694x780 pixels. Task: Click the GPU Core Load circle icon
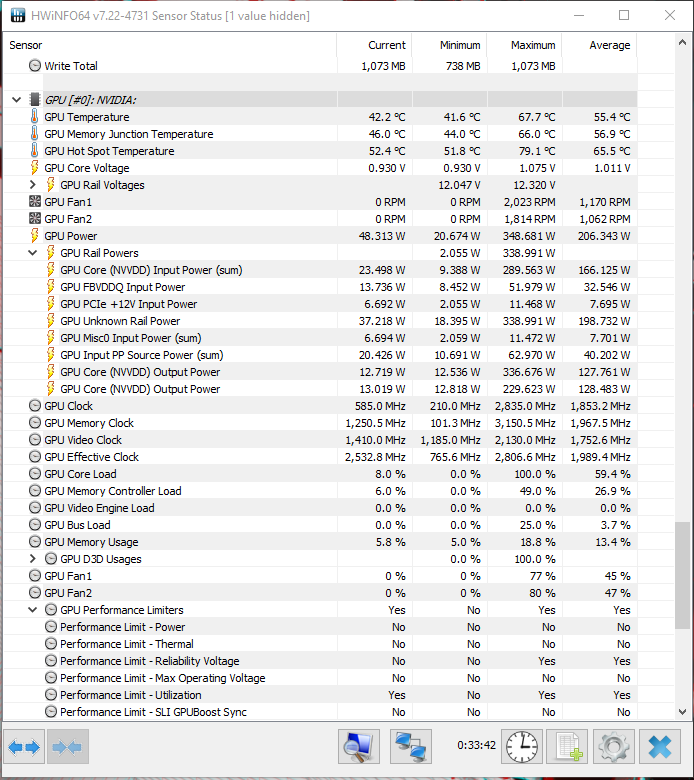tap(35, 474)
